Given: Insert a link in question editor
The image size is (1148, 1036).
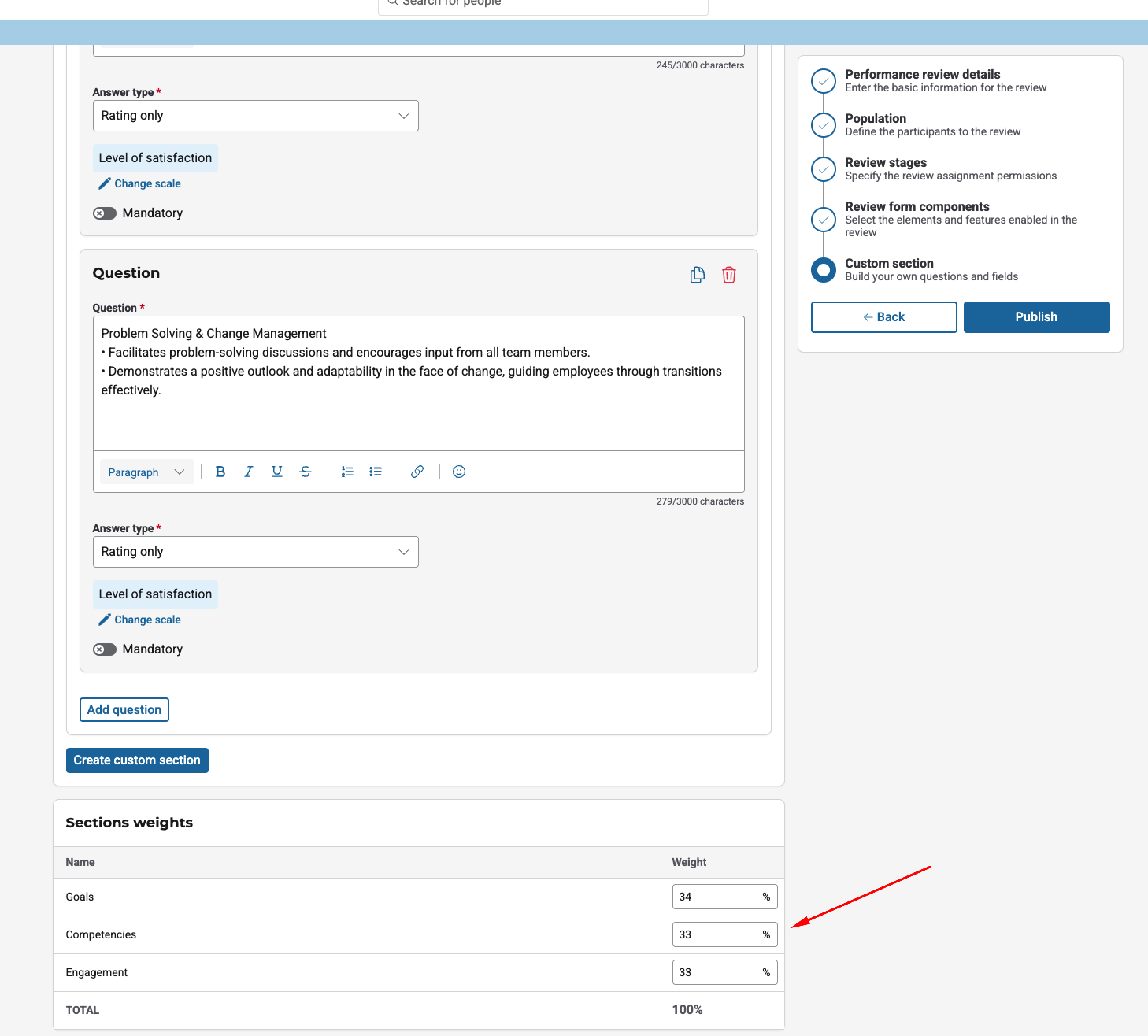Looking at the screenshot, I should point(417,472).
